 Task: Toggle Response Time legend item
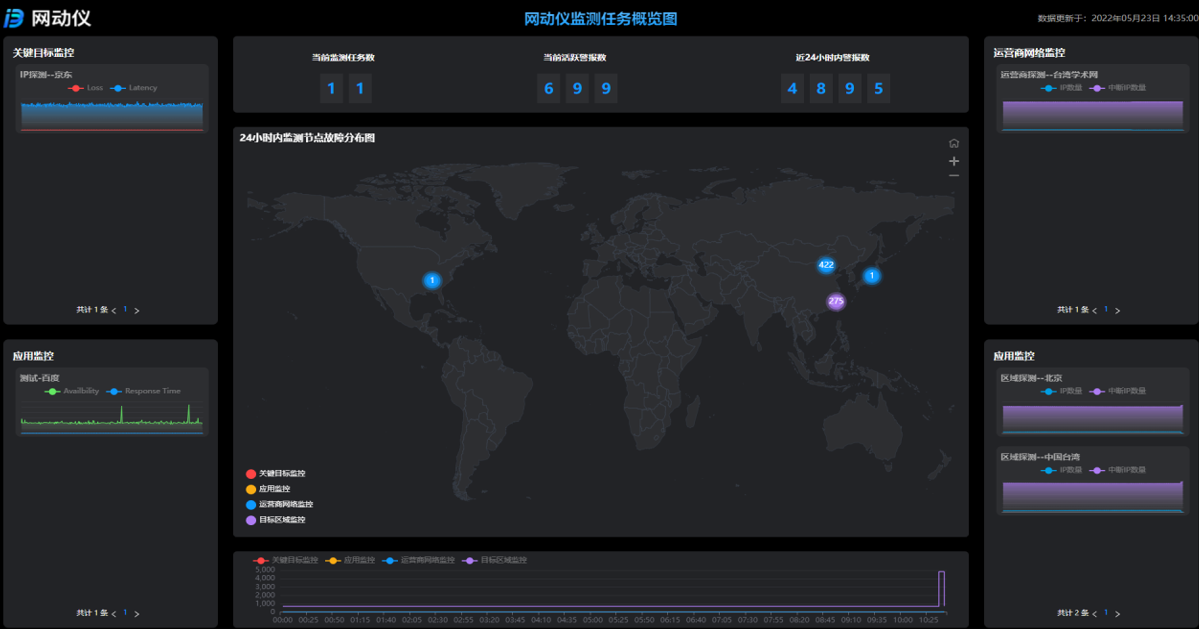click(x=143, y=391)
